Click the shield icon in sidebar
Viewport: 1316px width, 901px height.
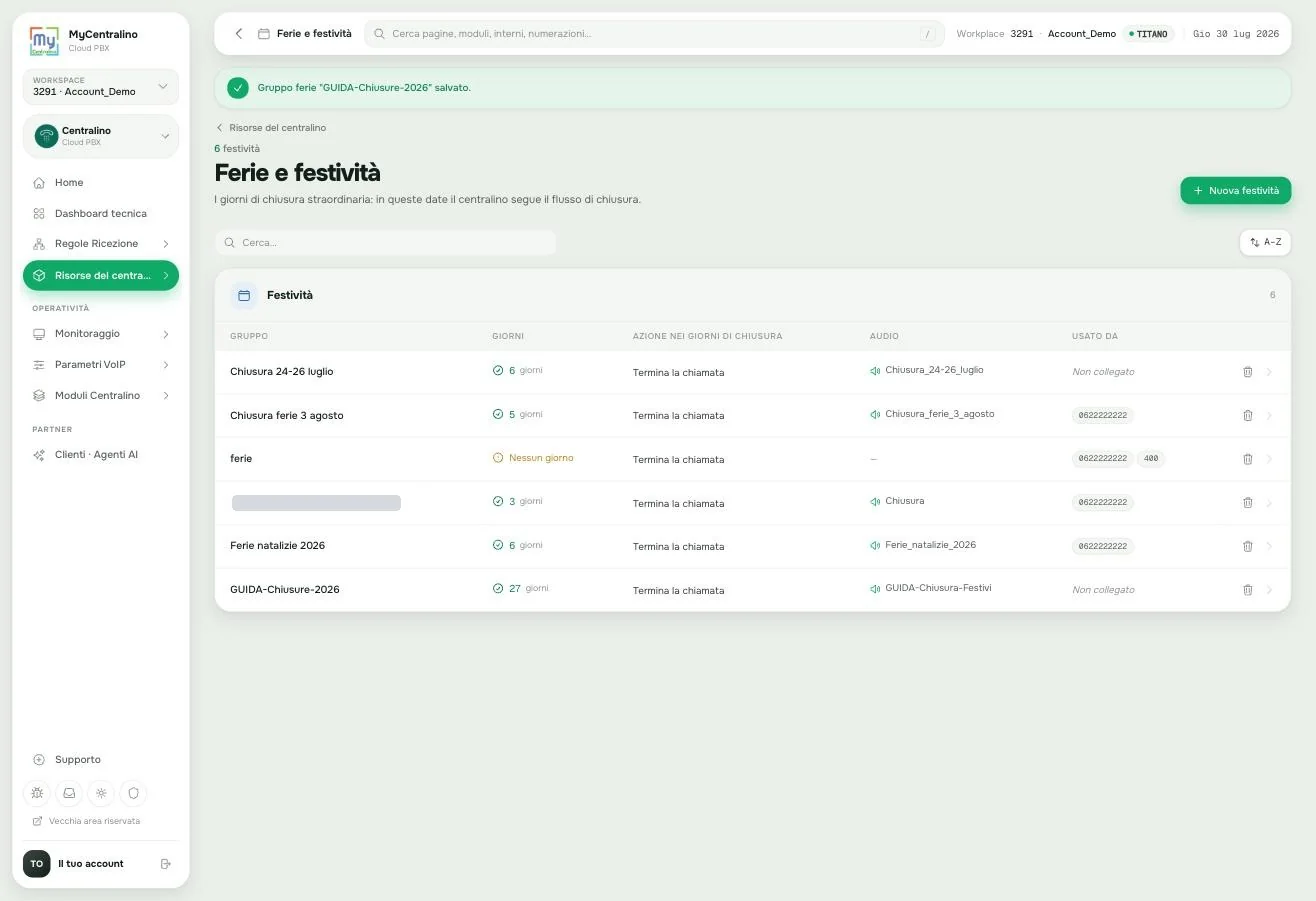click(133, 793)
